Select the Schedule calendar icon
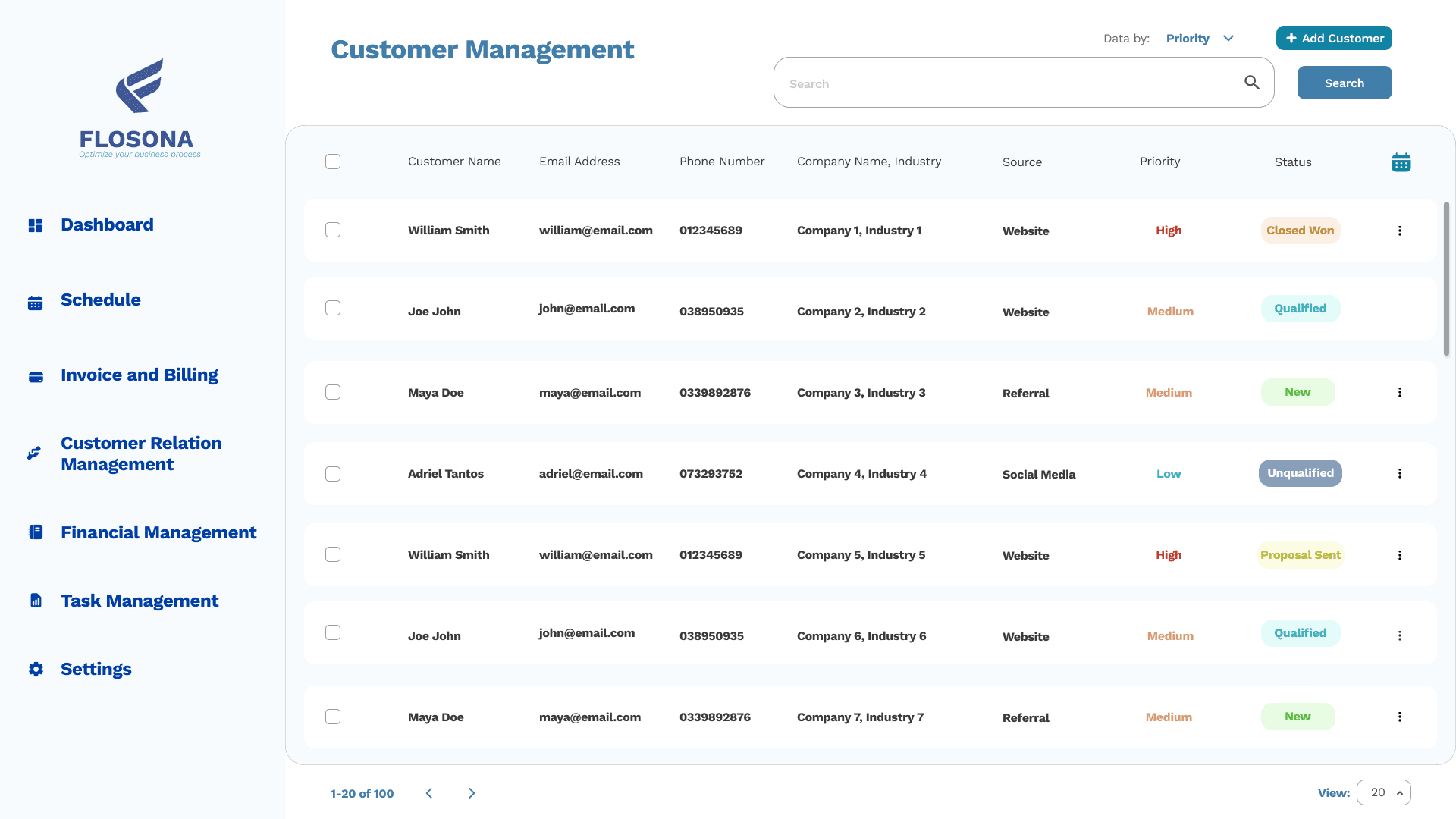 [x=36, y=302]
